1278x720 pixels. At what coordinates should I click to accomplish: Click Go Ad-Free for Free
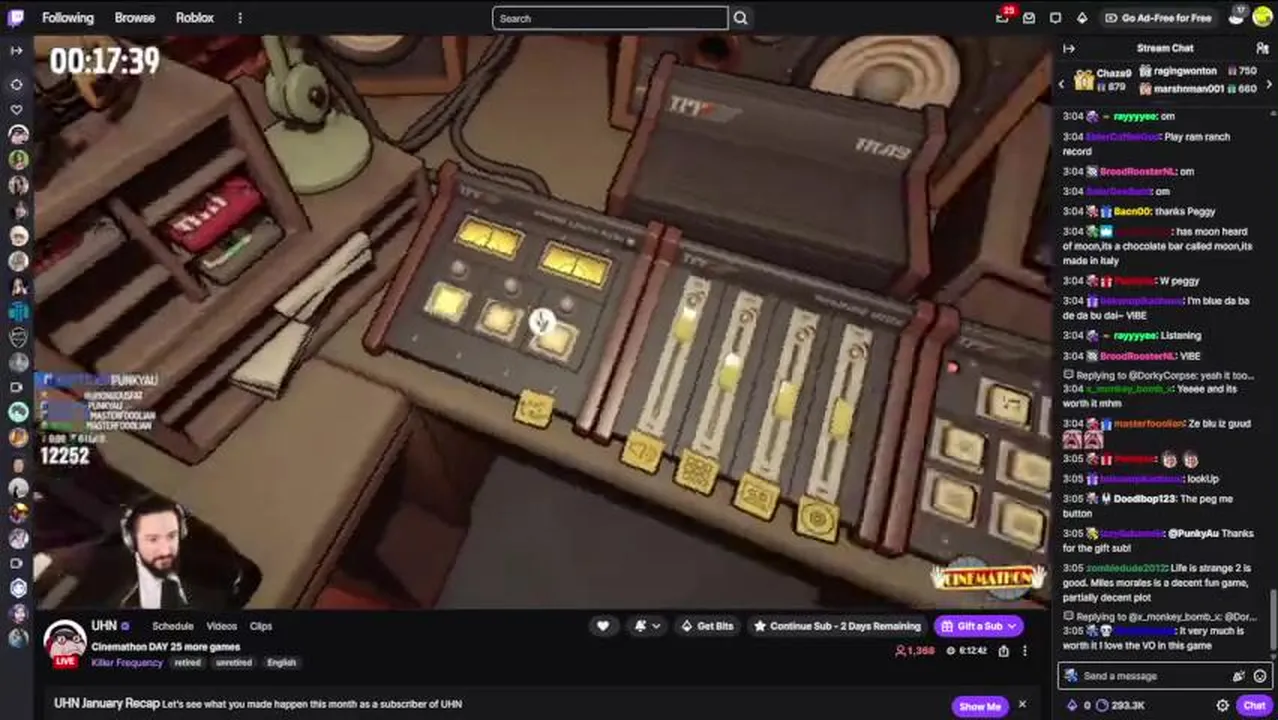coord(1158,18)
